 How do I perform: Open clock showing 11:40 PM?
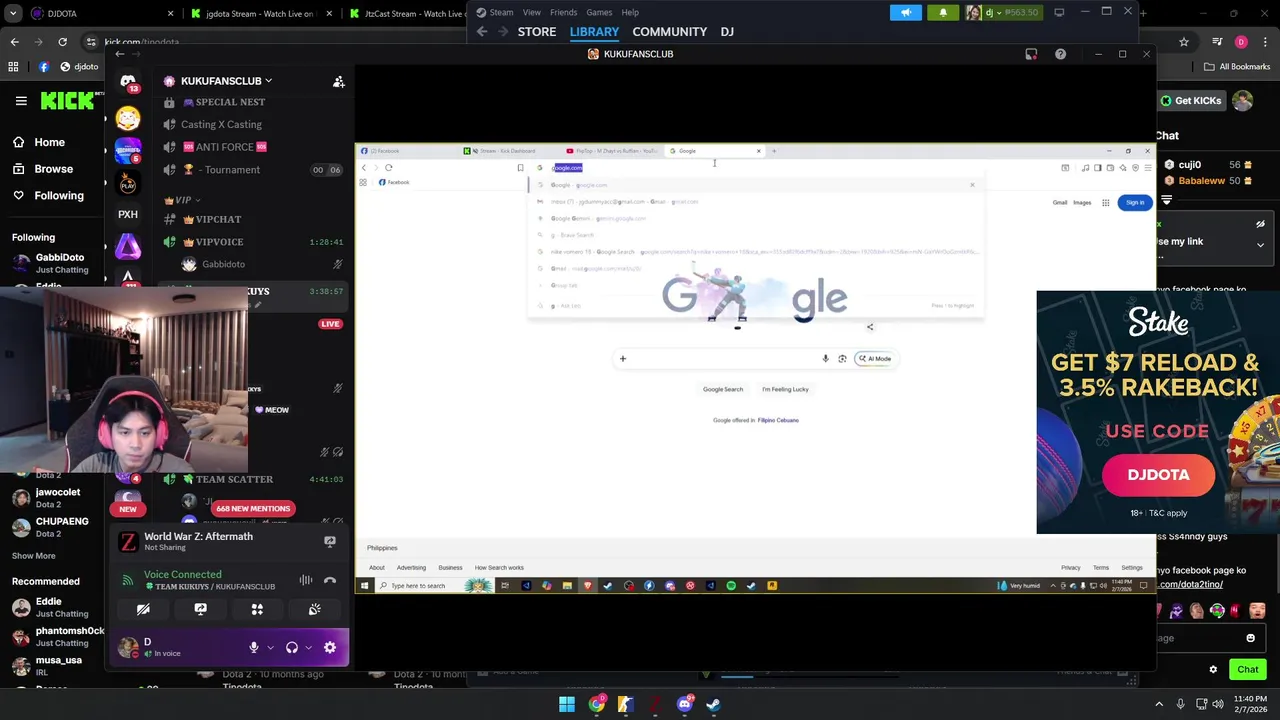[1249, 704]
